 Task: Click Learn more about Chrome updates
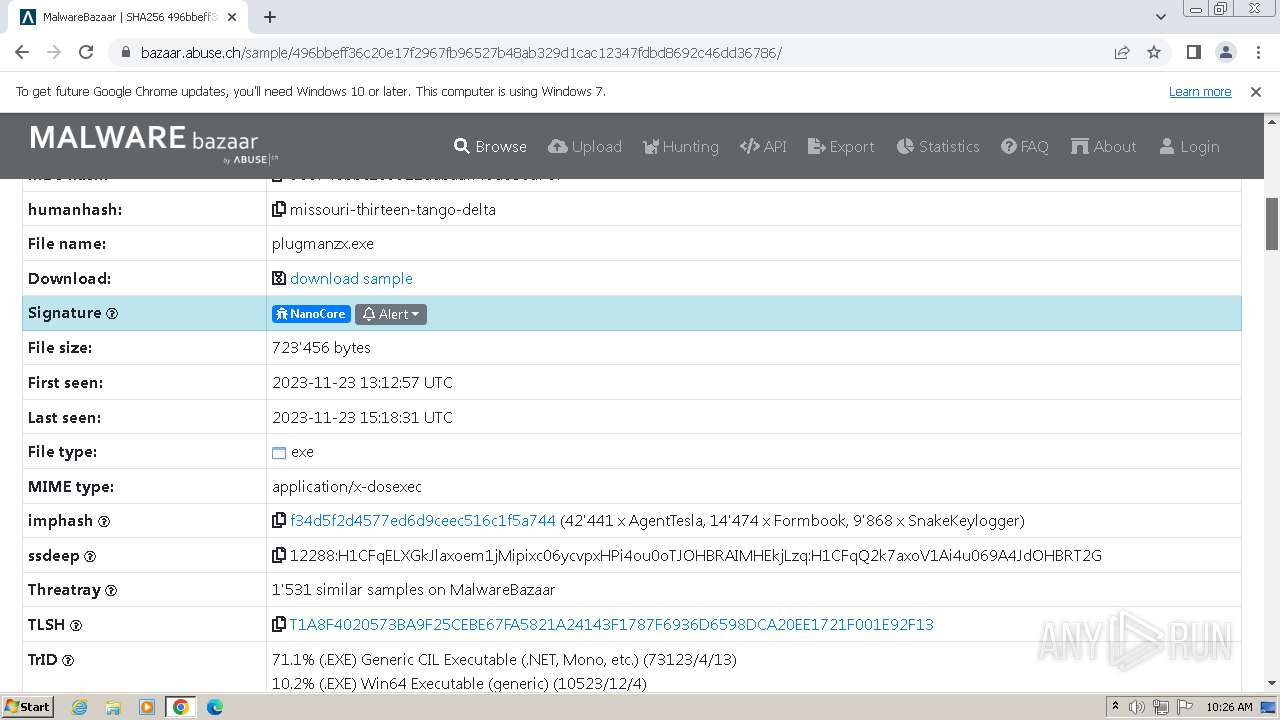tap(1200, 92)
